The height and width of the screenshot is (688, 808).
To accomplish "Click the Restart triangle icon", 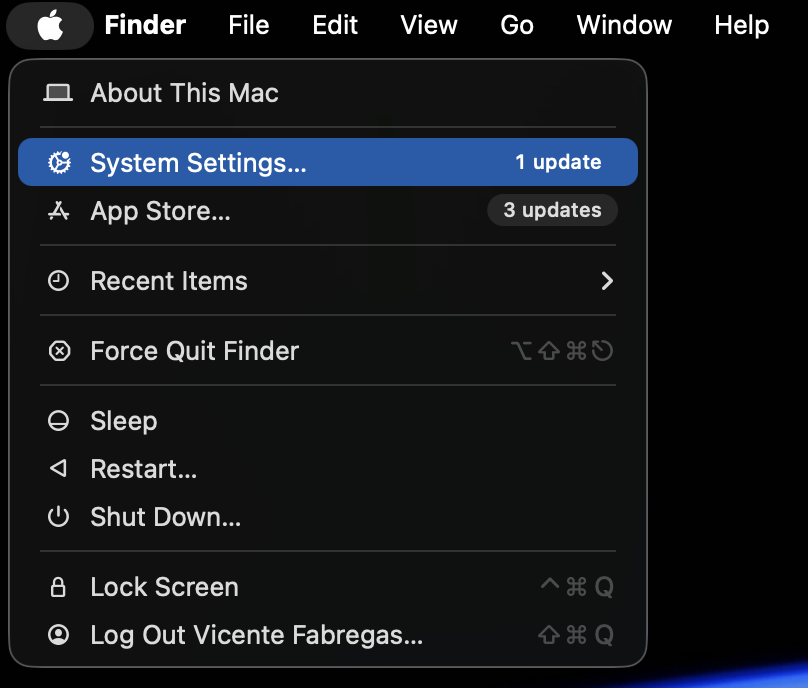I will coord(58,468).
